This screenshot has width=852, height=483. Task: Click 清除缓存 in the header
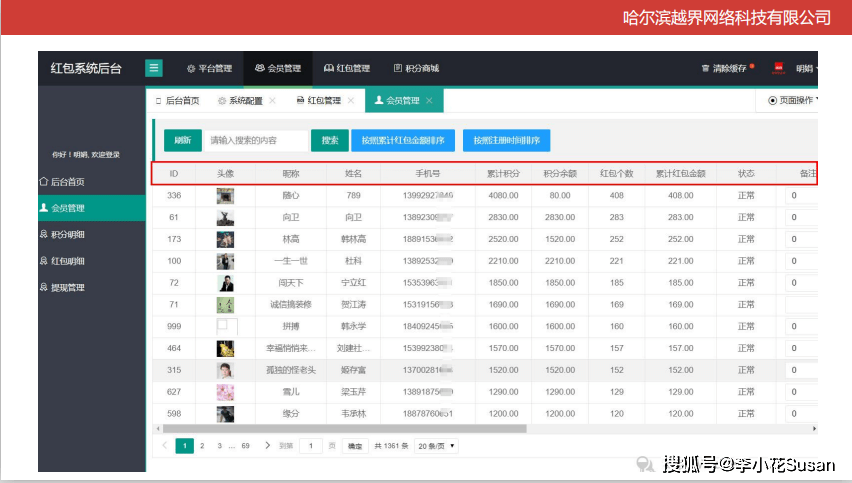coord(728,68)
